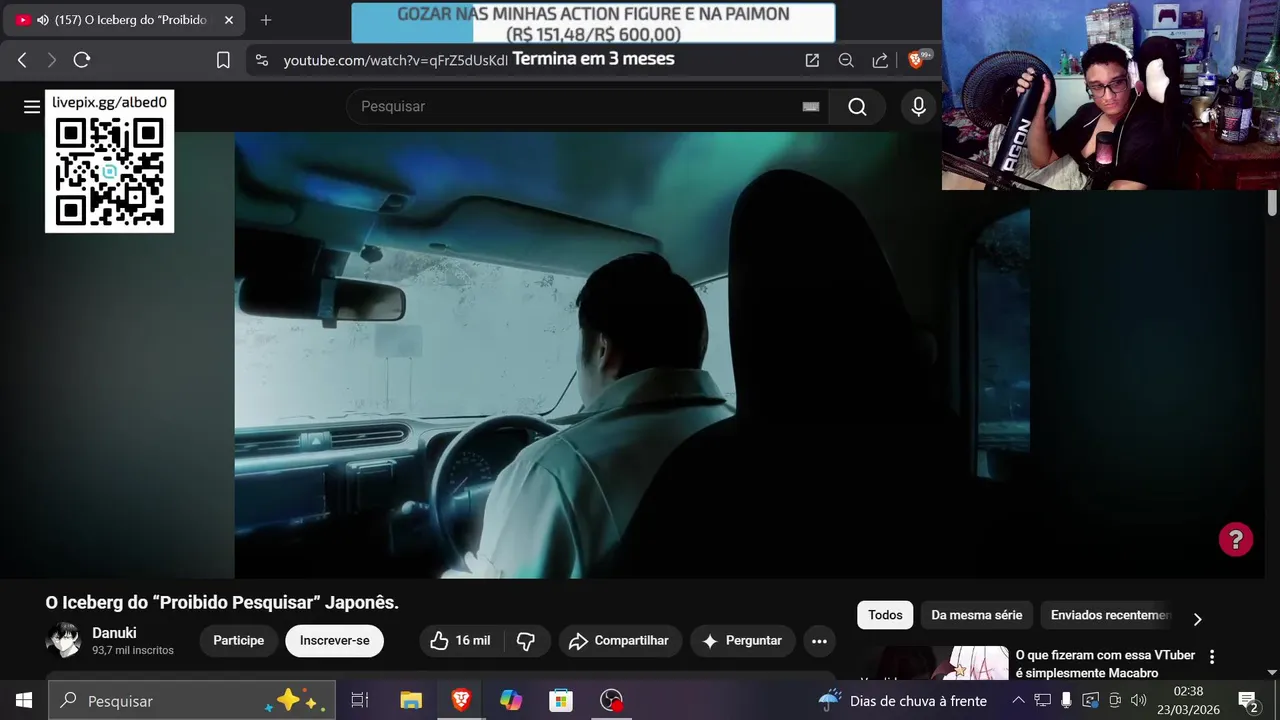Open the notification center icon
The image size is (1280, 720).
pyautogui.click(x=1248, y=700)
